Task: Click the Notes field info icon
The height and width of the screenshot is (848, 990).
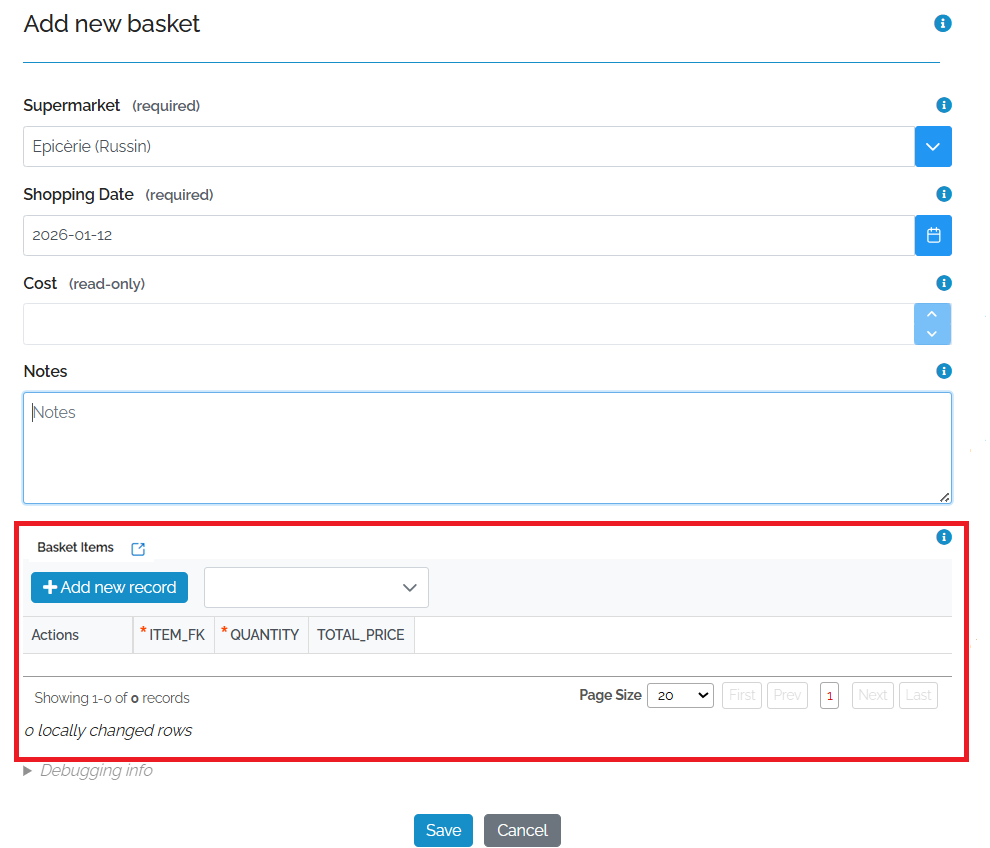Action: (943, 371)
